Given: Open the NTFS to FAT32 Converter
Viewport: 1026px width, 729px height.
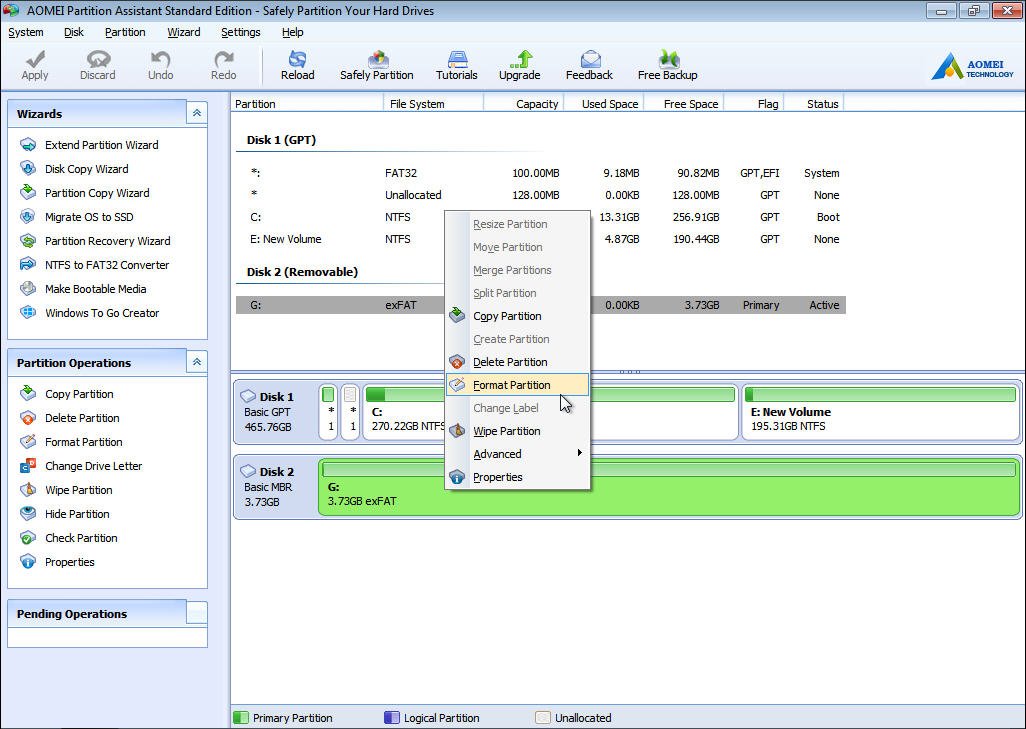Looking at the screenshot, I should coord(106,265).
